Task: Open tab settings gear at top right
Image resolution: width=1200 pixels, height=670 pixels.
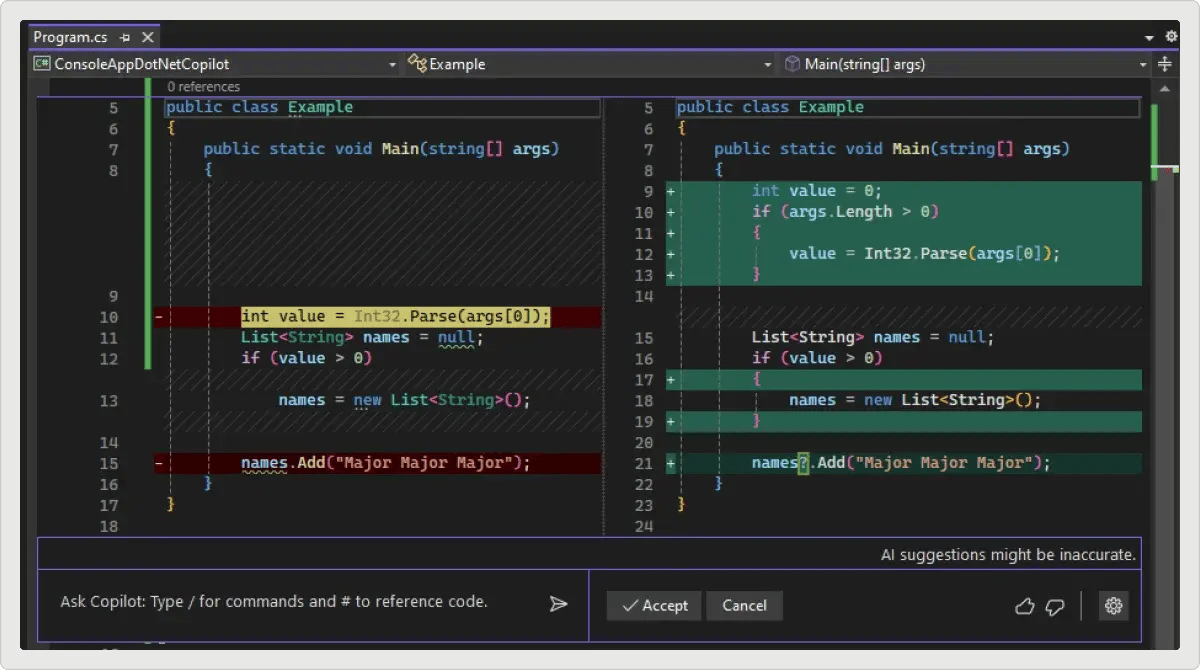Action: click(x=1171, y=36)
